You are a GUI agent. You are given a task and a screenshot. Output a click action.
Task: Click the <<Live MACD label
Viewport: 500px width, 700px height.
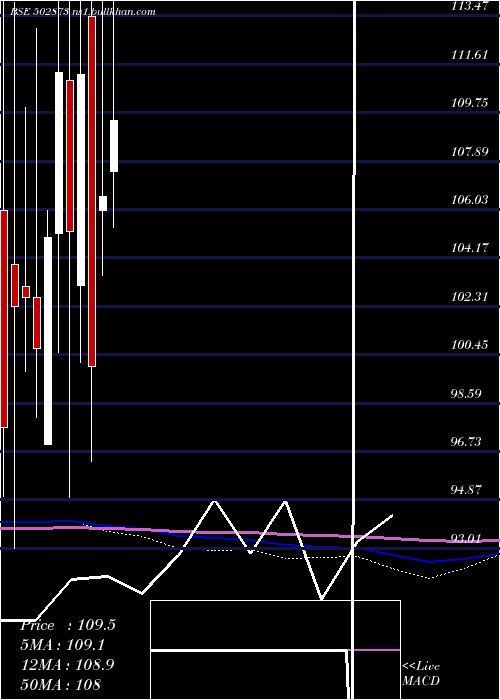pyautogui.click(x=421, y=674)
